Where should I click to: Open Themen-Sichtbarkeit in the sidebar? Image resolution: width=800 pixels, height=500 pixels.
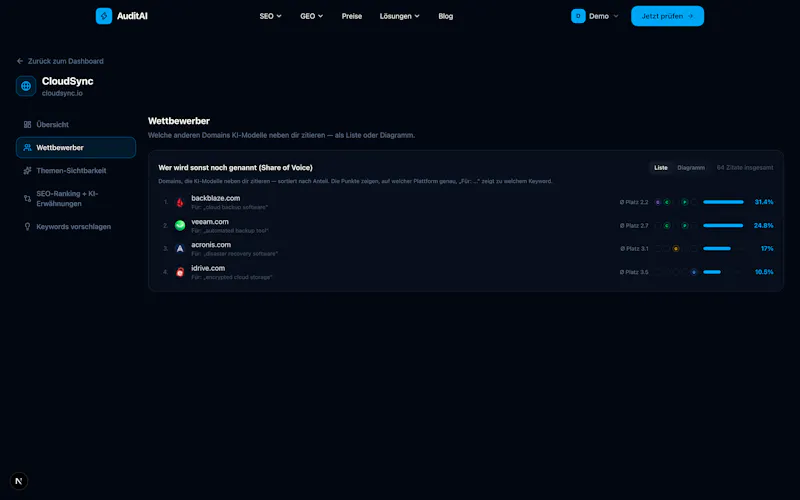tap(76, 170)
